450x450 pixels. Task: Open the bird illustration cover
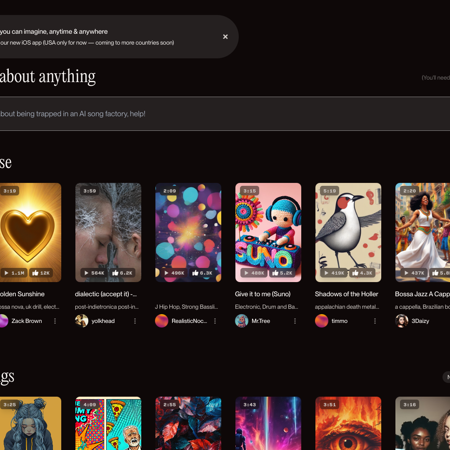(x=348, y=232)
